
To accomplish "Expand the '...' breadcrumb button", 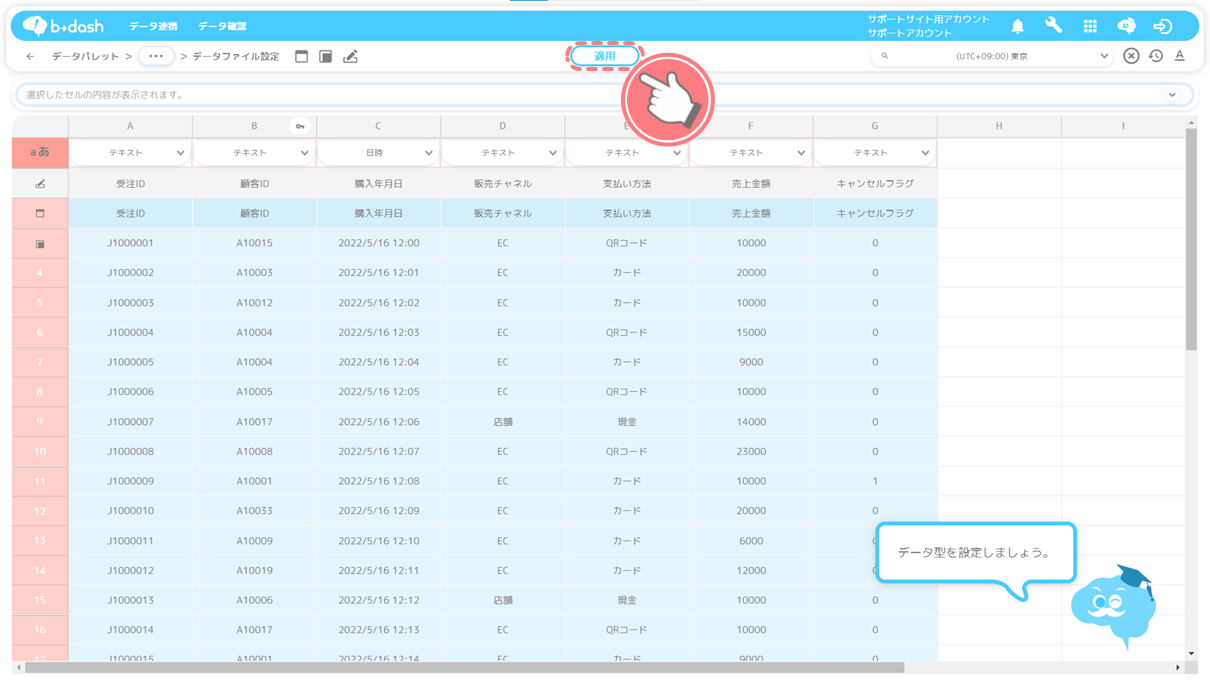I will (156, 57).
